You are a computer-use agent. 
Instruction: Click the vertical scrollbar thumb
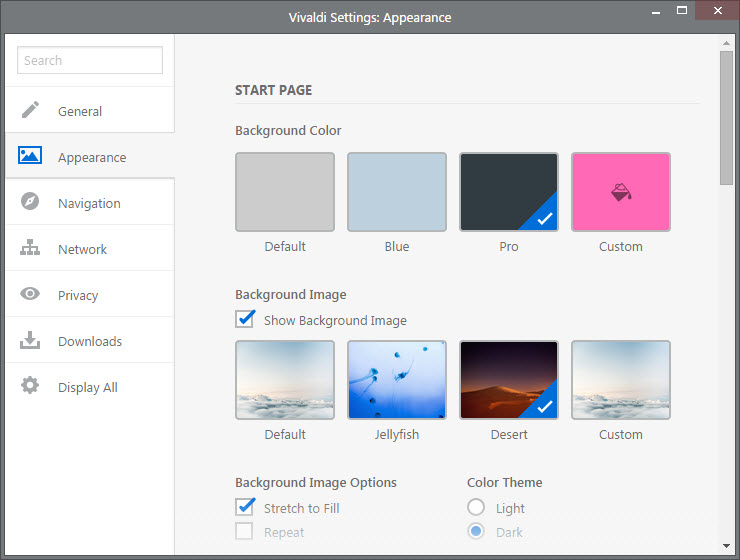[726, 118]
